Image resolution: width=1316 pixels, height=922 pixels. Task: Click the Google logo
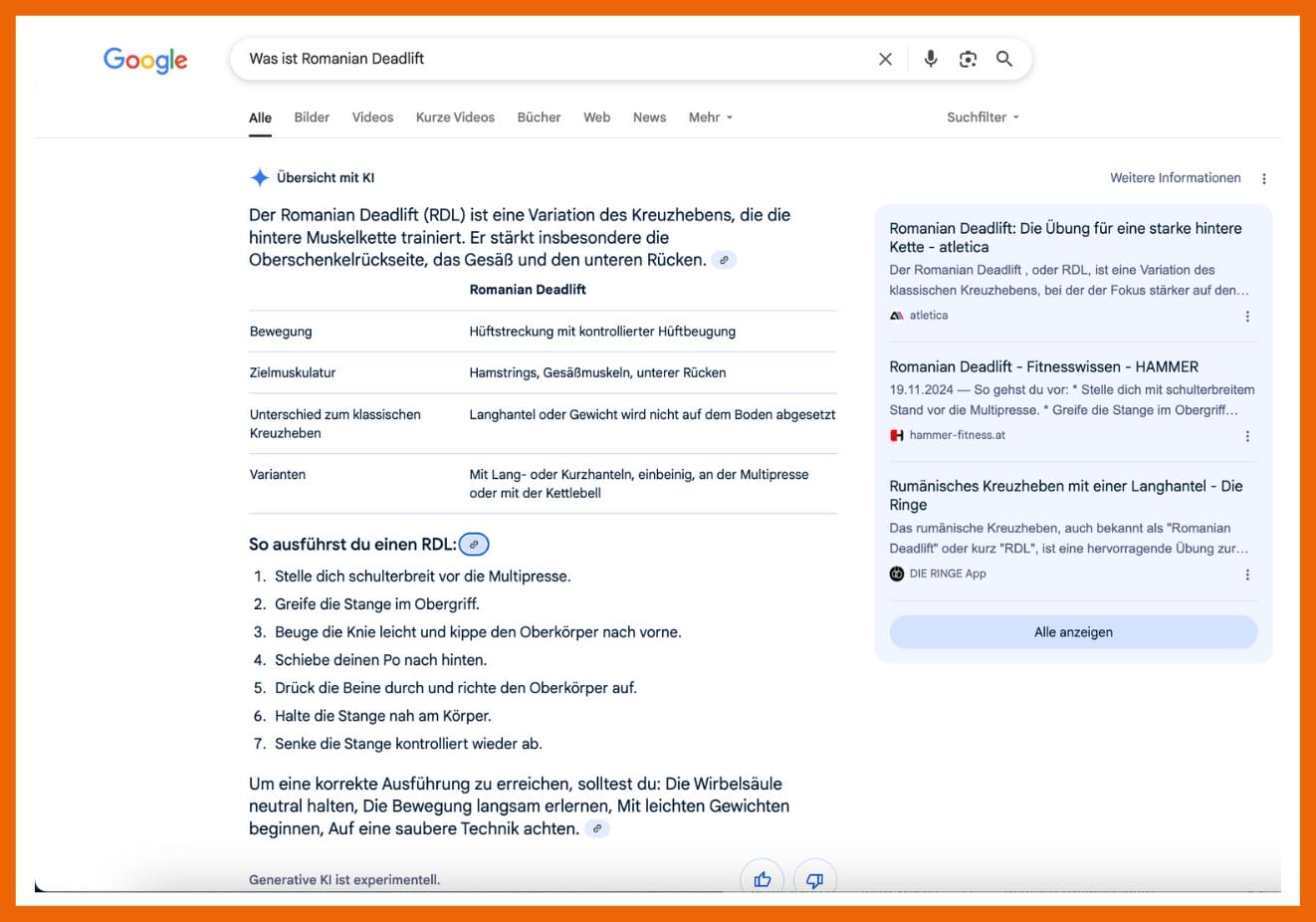pos(144,60)
